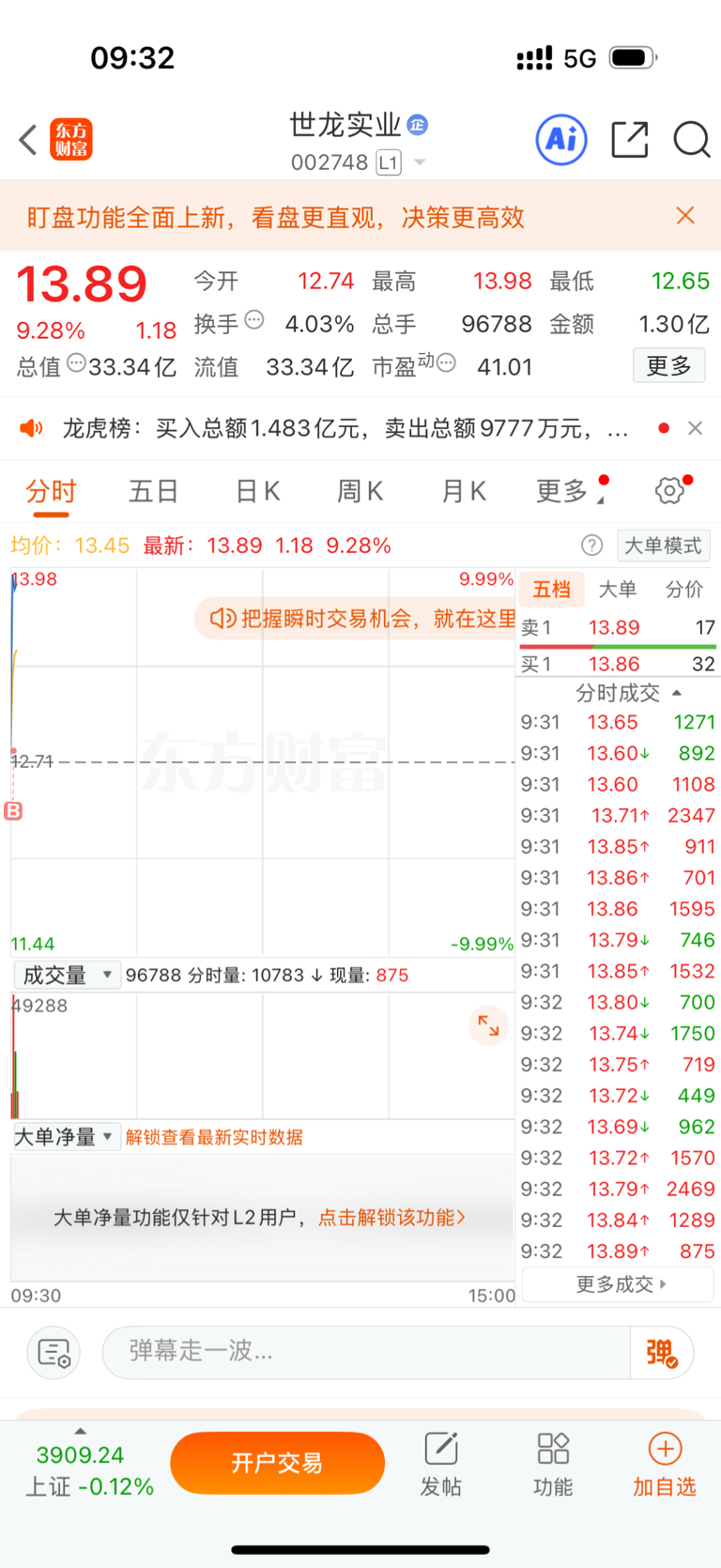This screenshot has width=721, height=1568.
Task: Open the 成交量 indicator dropdown
Action: [x=67, y=975]
